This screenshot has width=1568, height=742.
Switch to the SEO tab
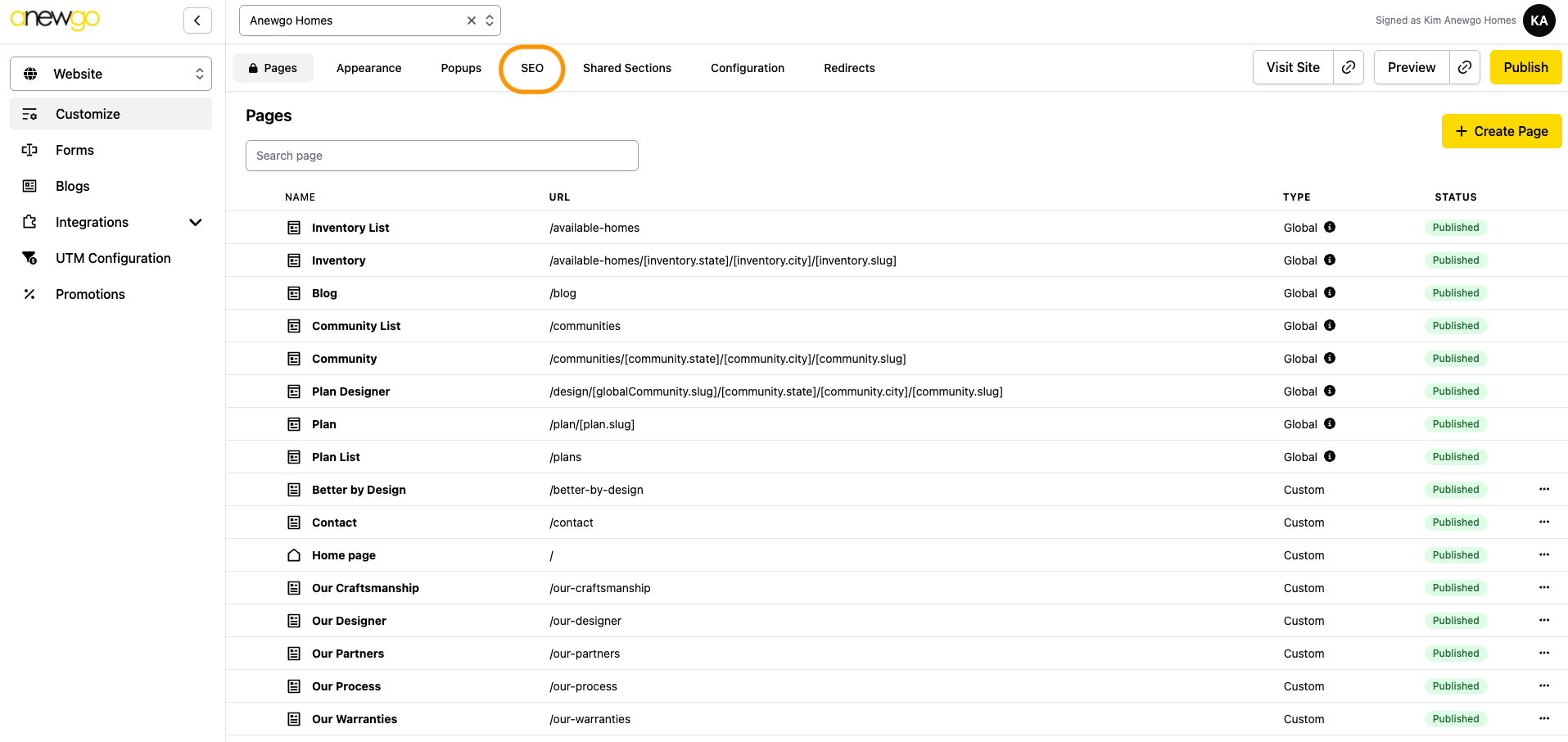pyautogui.click(x=532, y=68)
